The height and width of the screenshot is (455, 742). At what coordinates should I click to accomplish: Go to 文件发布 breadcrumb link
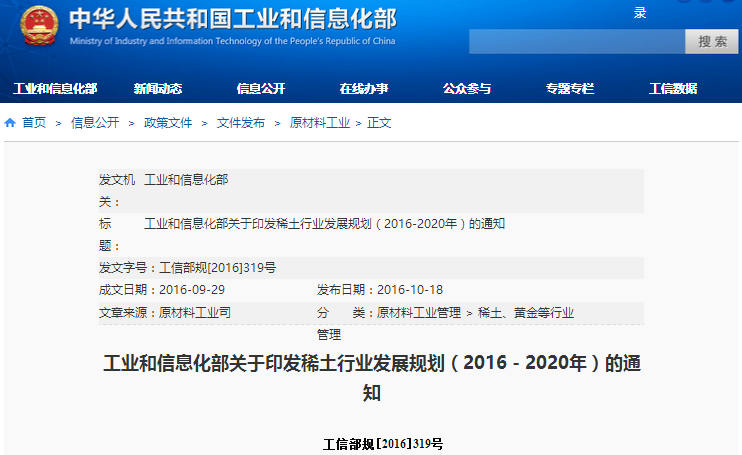(241, 123)
